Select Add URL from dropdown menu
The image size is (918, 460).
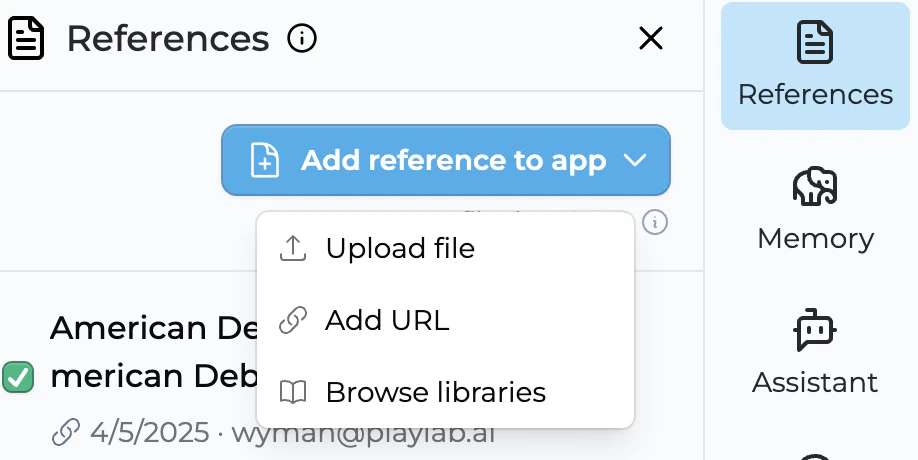[446, 320]
